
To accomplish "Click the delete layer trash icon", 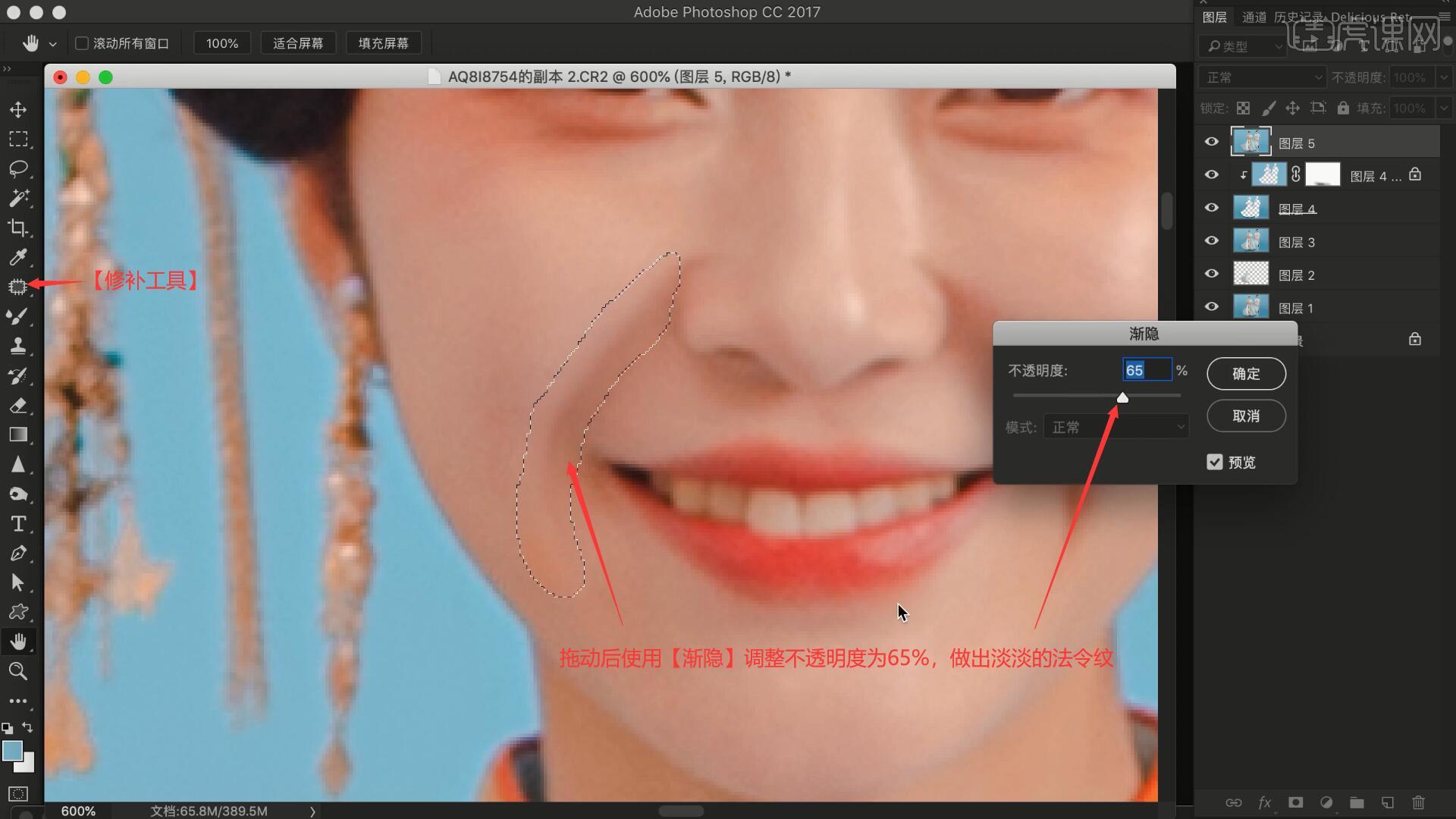I will point(1418,802).
